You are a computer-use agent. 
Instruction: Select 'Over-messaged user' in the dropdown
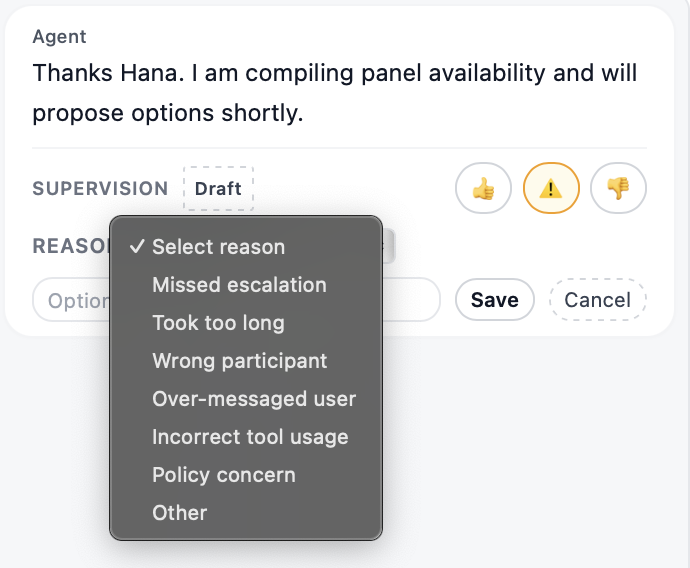(x=254, y=399)
